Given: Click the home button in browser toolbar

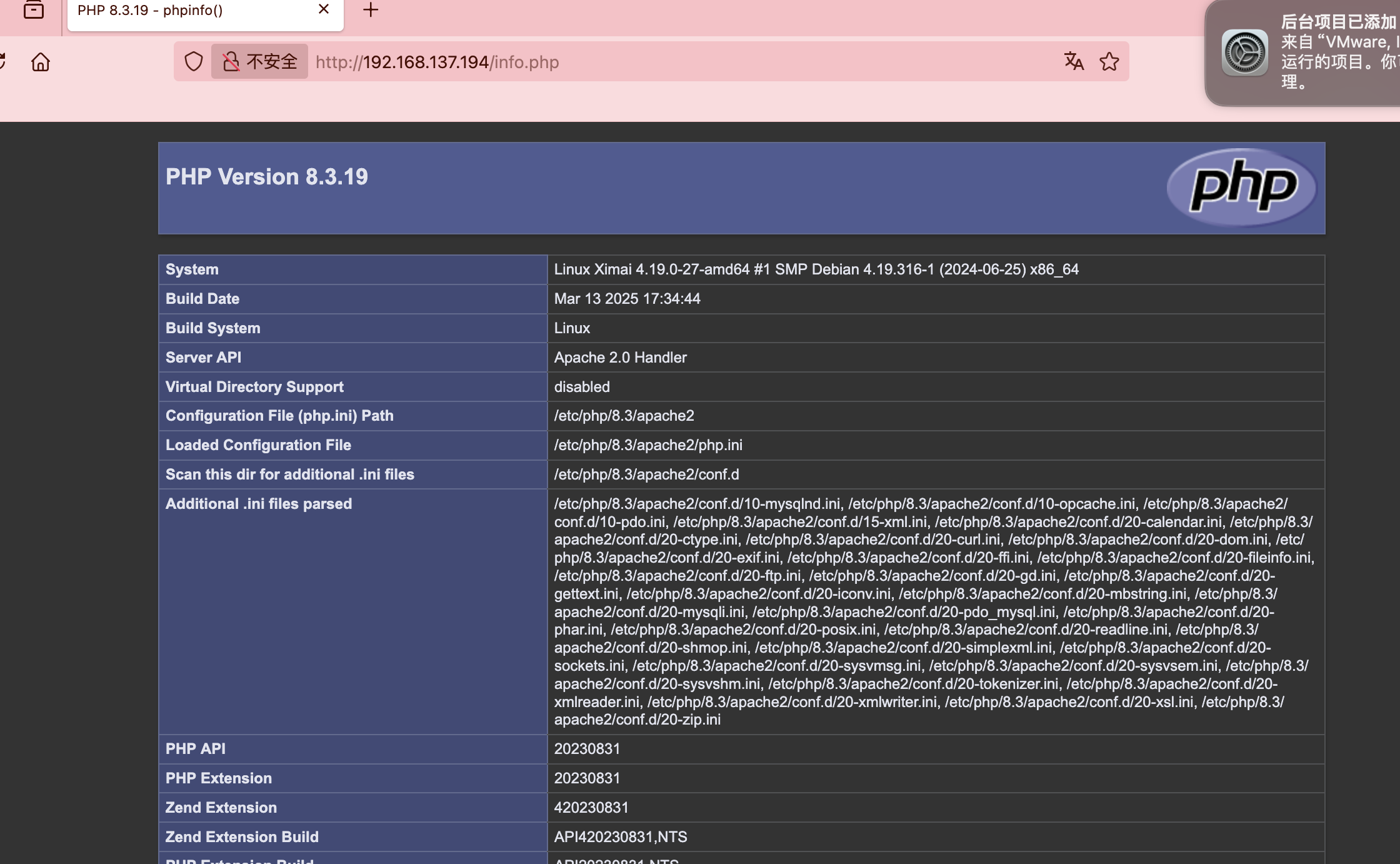Looking at the screenshot, I should [x=41, y=62].
